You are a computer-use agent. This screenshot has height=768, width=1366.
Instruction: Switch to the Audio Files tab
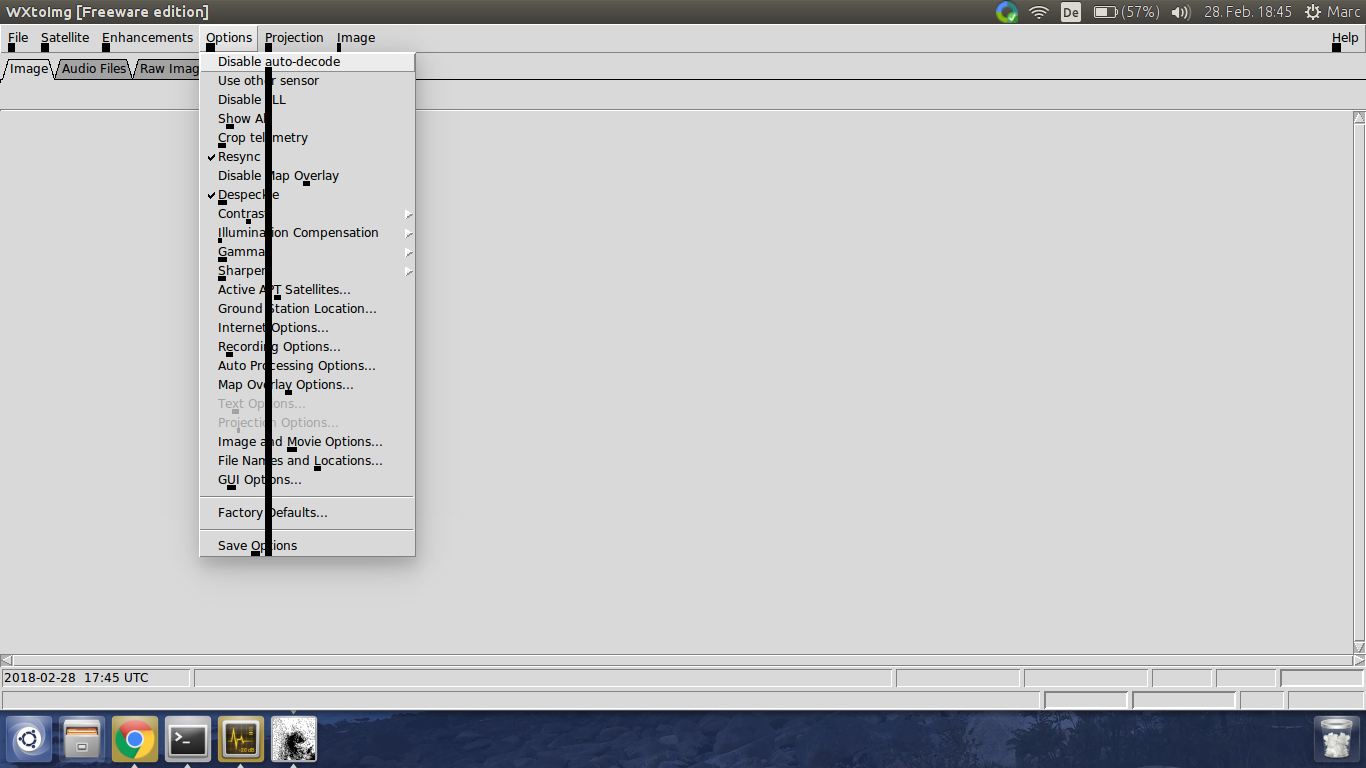94,69
